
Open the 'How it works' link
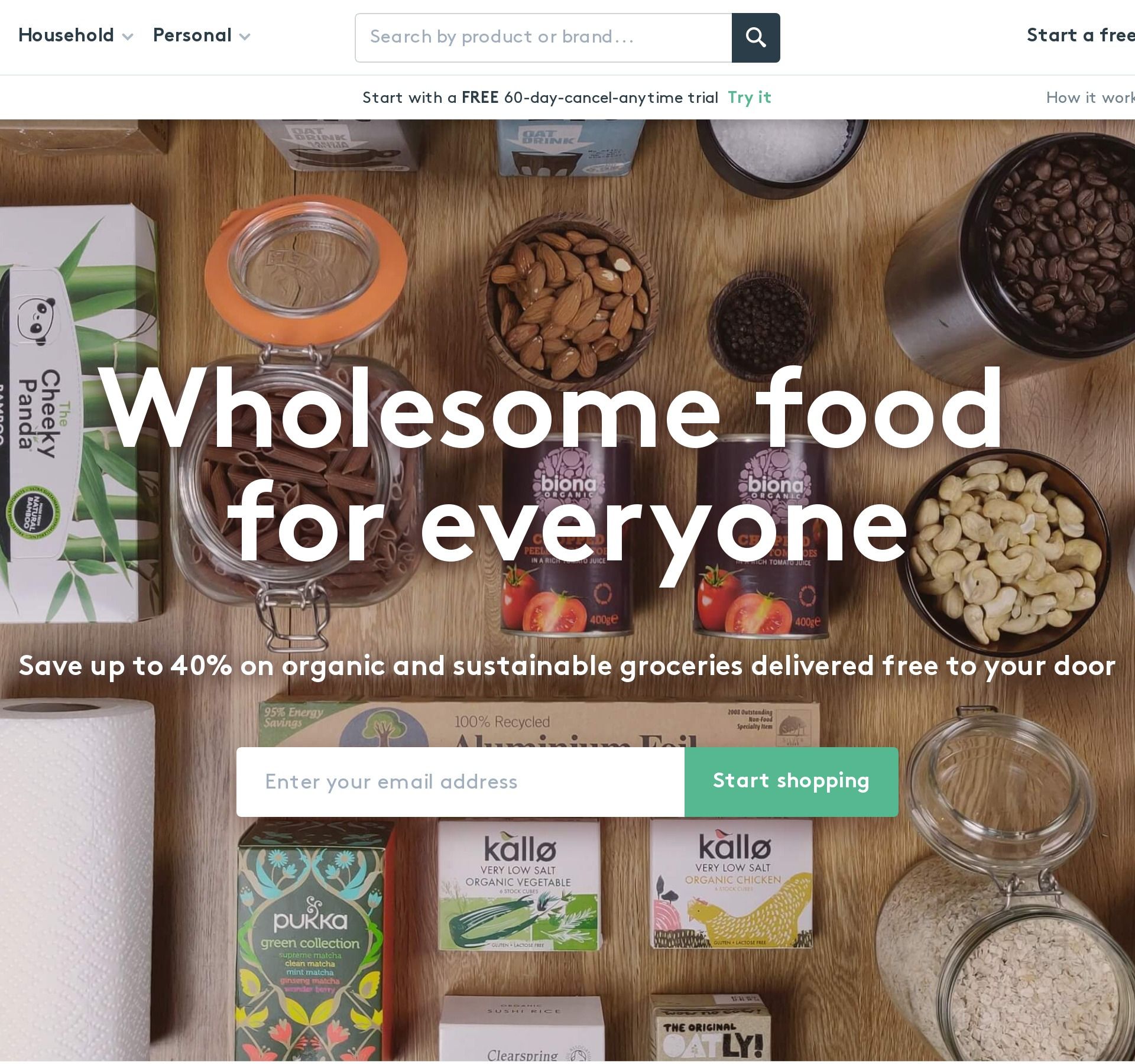tap(1090, 98)
